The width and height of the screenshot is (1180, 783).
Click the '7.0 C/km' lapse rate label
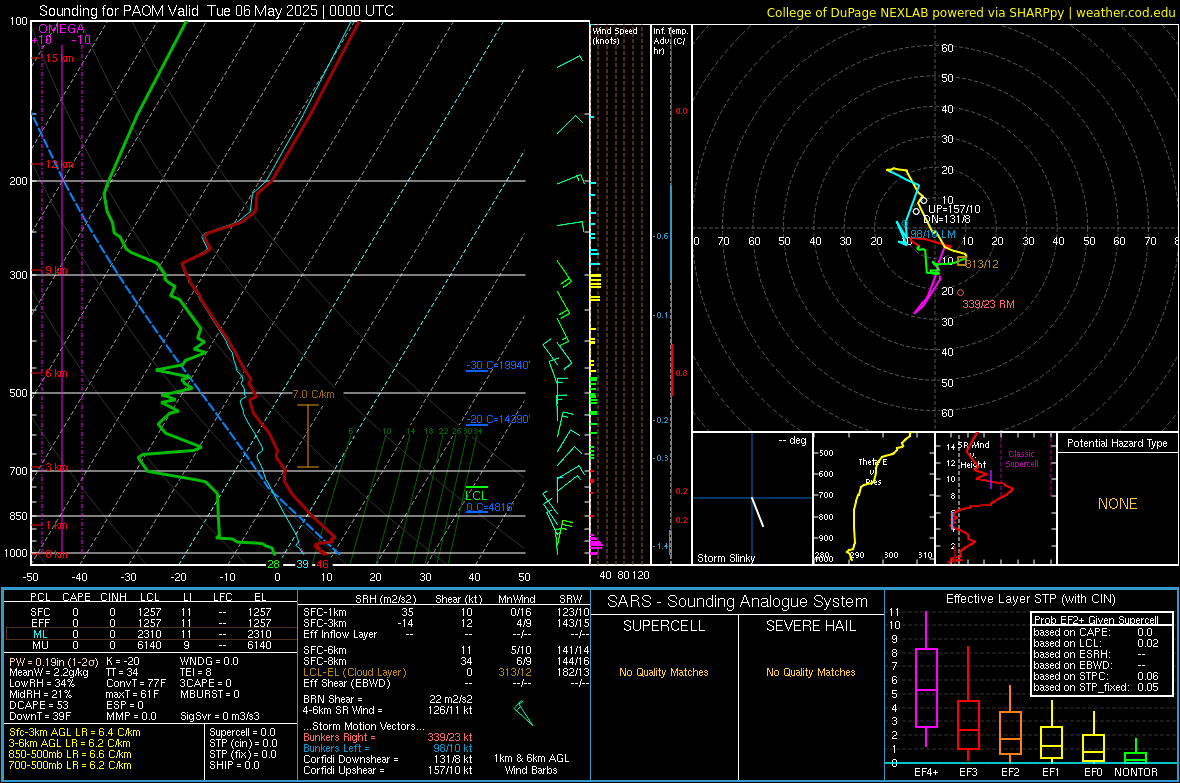pos(313,395)
